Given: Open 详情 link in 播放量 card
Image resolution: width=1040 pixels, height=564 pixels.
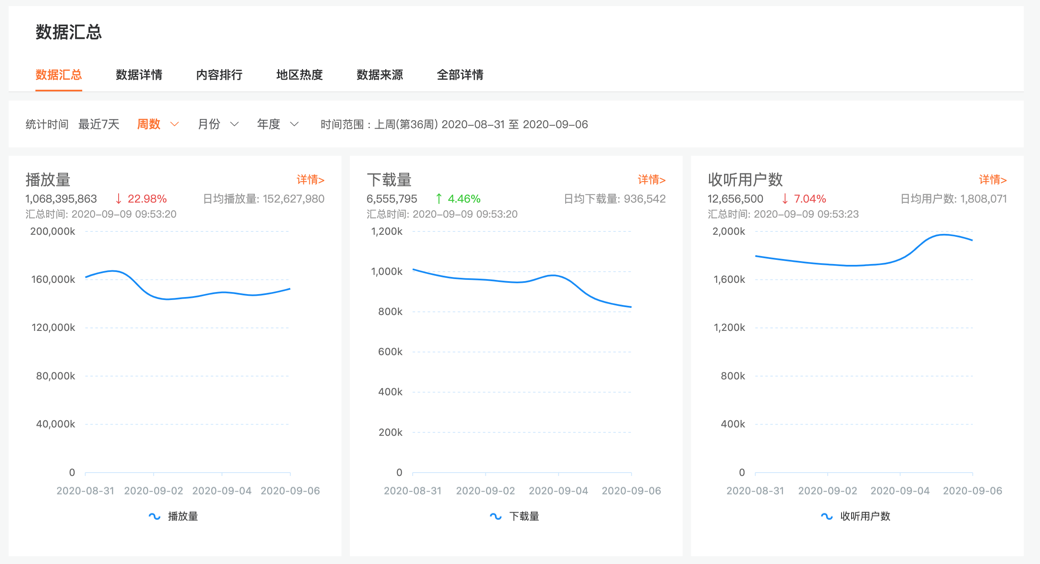Looking at the screenshot, I should point(310,180).
